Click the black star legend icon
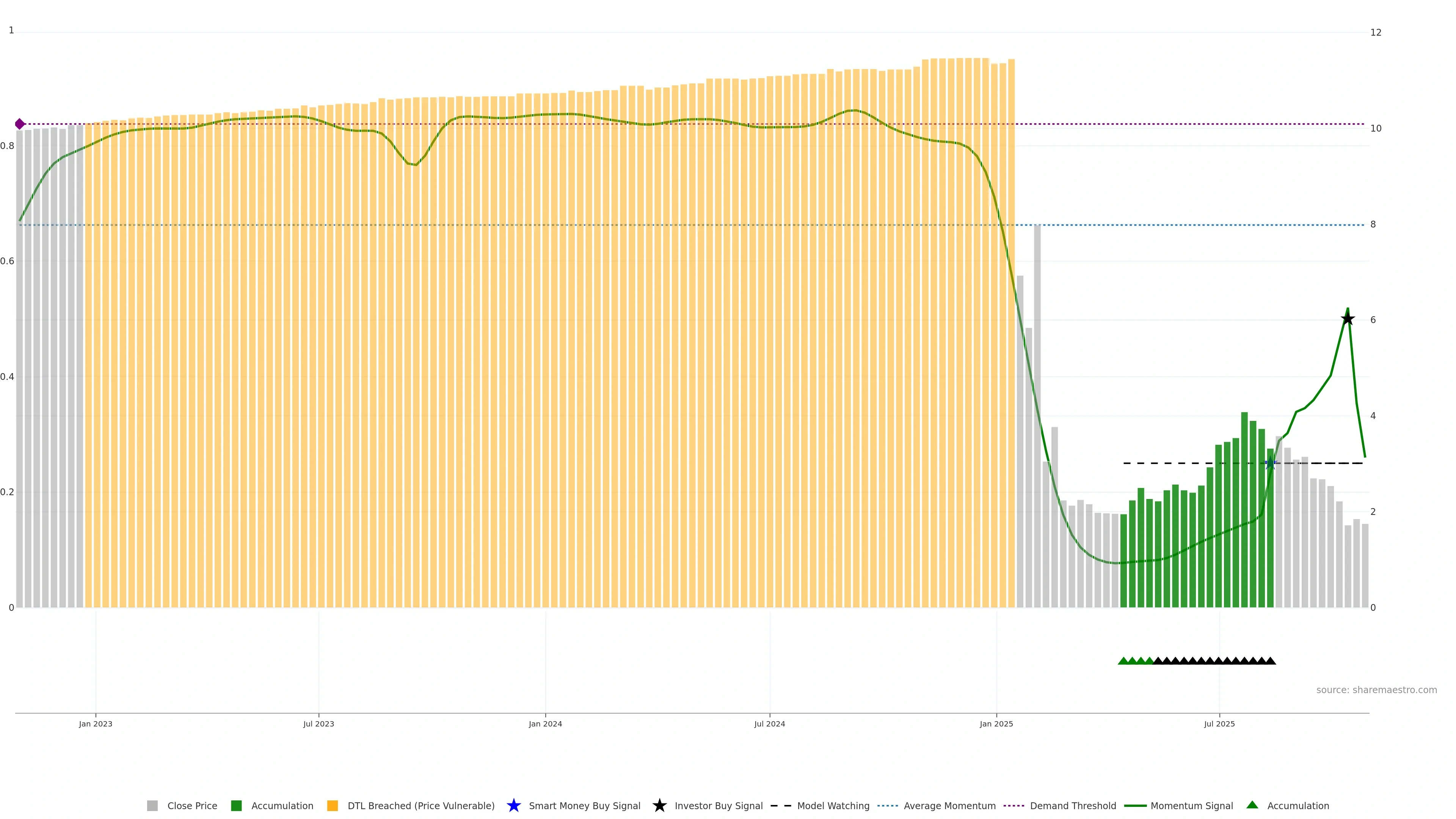Image resolution: width=1456 pixels, height=819 pixels. (x=659, y=805)
